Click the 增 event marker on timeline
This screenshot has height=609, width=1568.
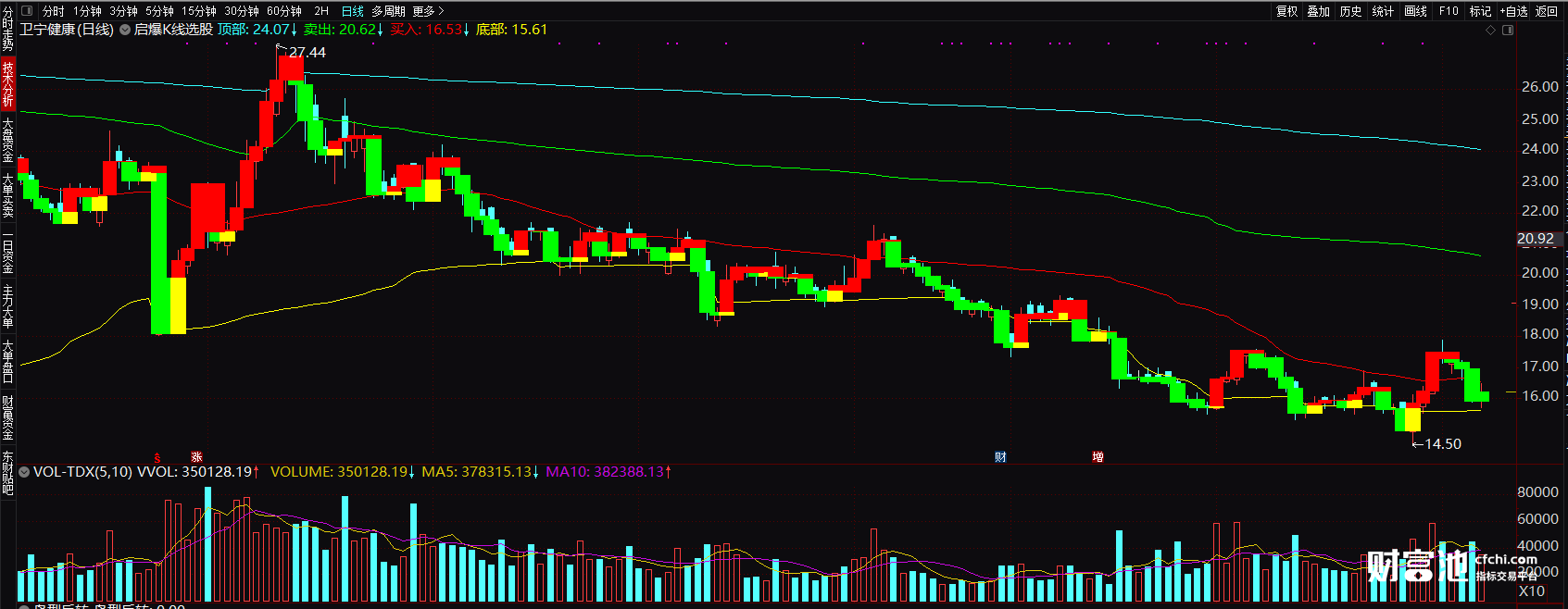[x=1098, y=457]
